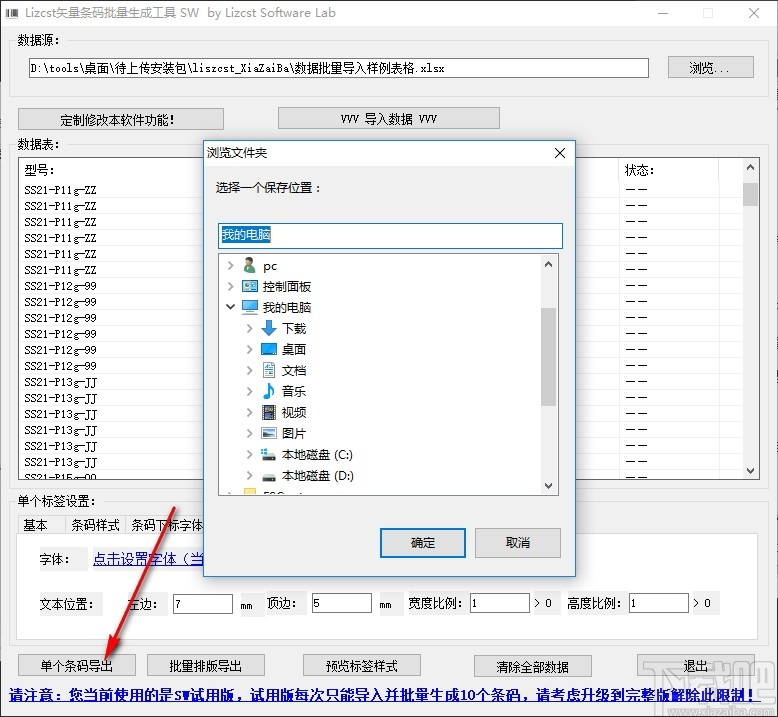
Task: Click the Local Disk (C:) drive icon
Action: 268,455
